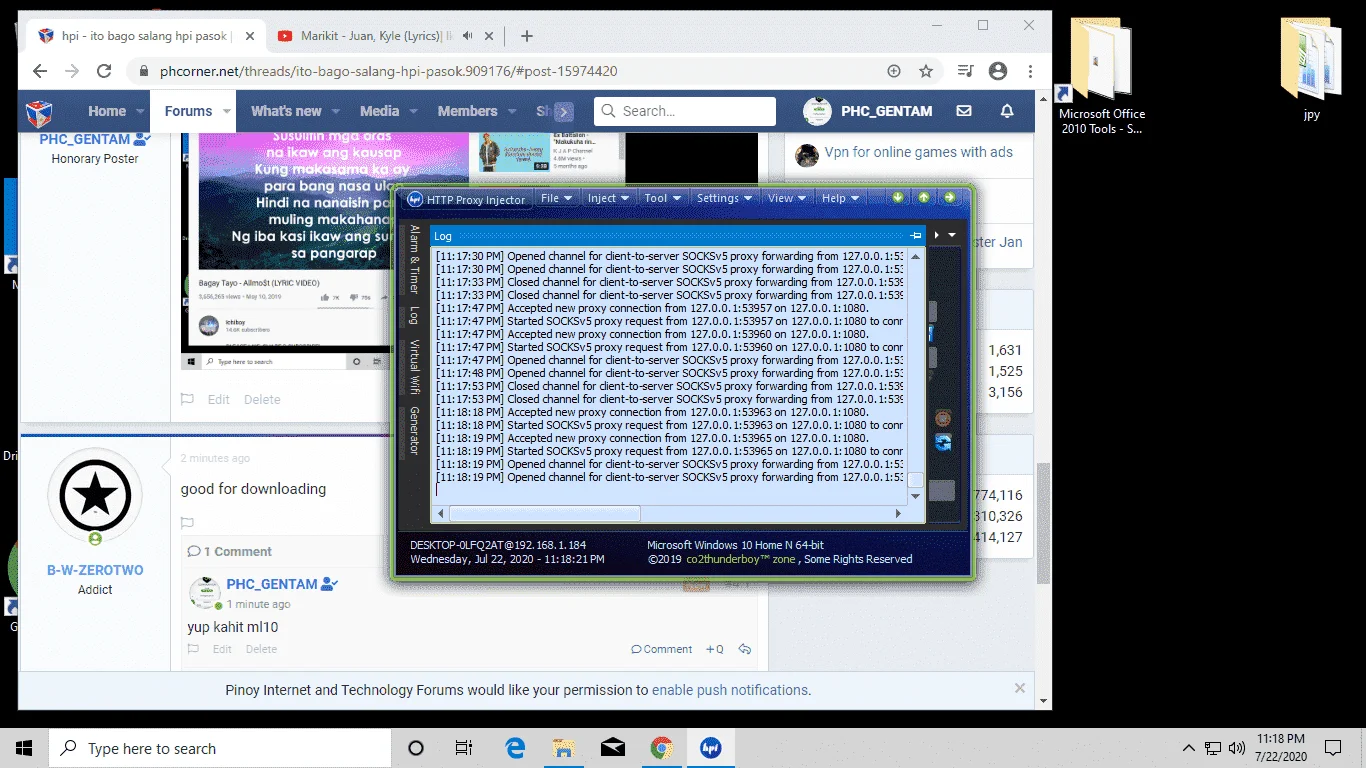Click the right-pointing triangle beside Log panel
The width and height of the screenshot is (1366, 768).
(937, 236)
